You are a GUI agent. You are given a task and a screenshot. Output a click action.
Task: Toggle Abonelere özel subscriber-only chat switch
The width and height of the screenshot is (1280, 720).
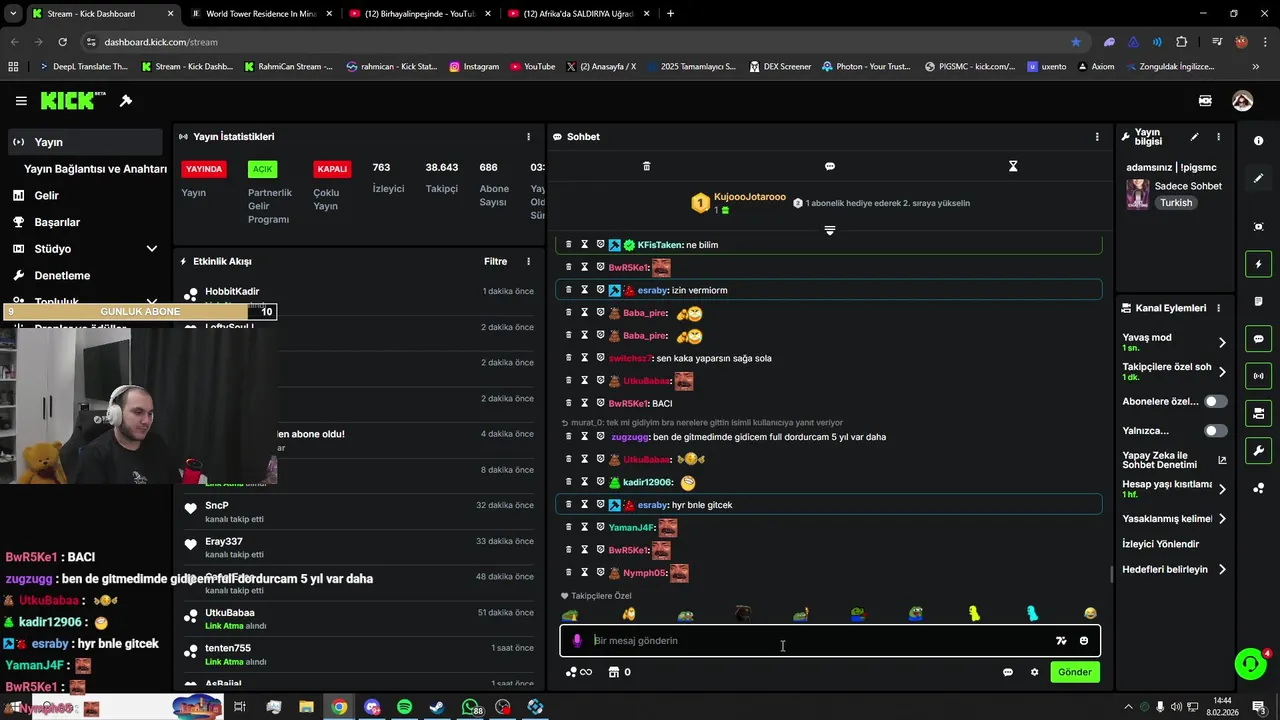click(1215, 401)
